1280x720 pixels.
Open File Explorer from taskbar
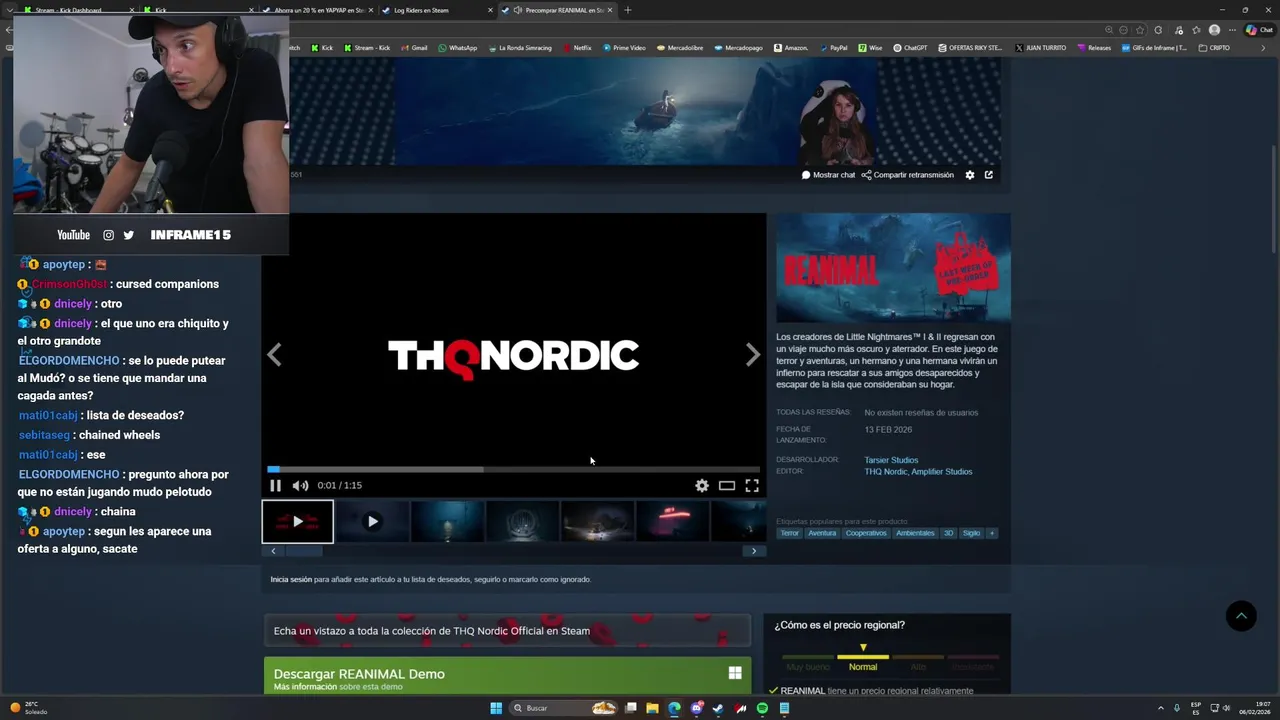point(652,708)
